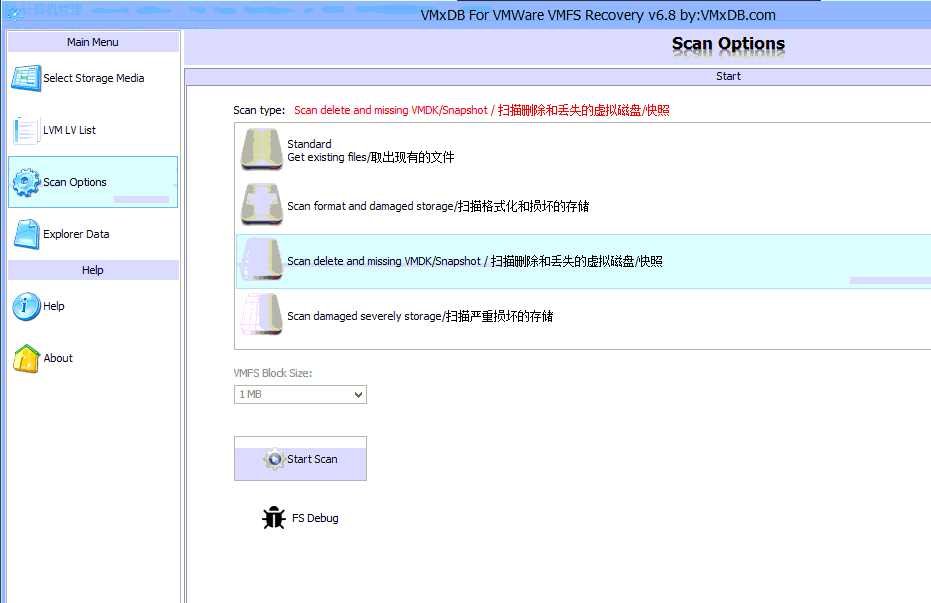This screenshot has width=931, height=603.
Task: Open the About menu entry
Action: [93, 358]
